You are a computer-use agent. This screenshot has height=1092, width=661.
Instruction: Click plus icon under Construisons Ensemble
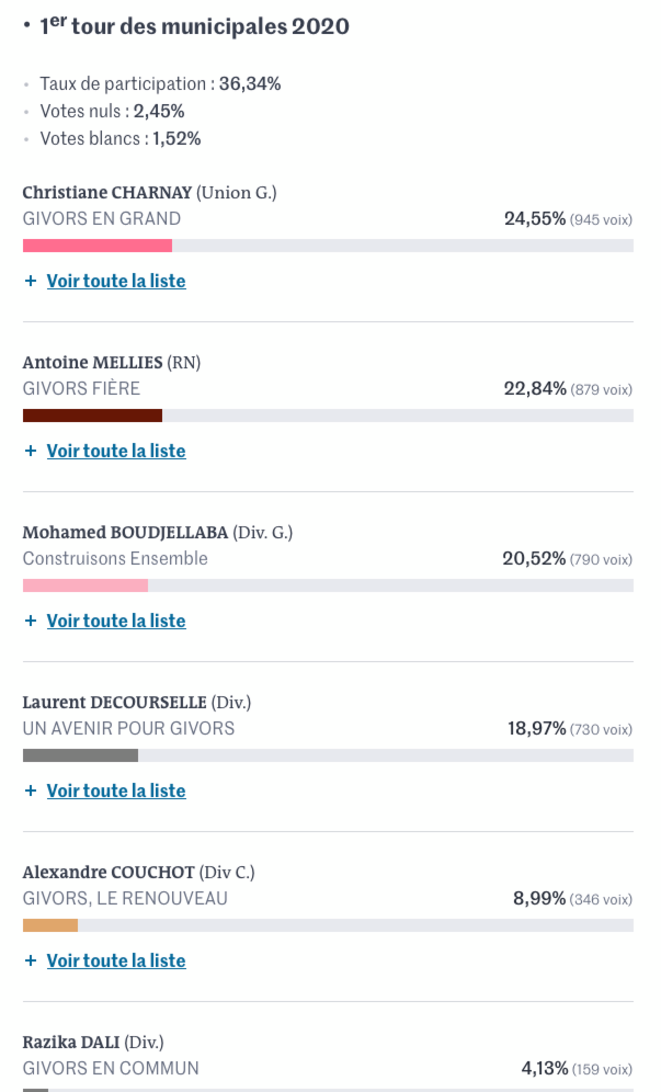point(30,621)
